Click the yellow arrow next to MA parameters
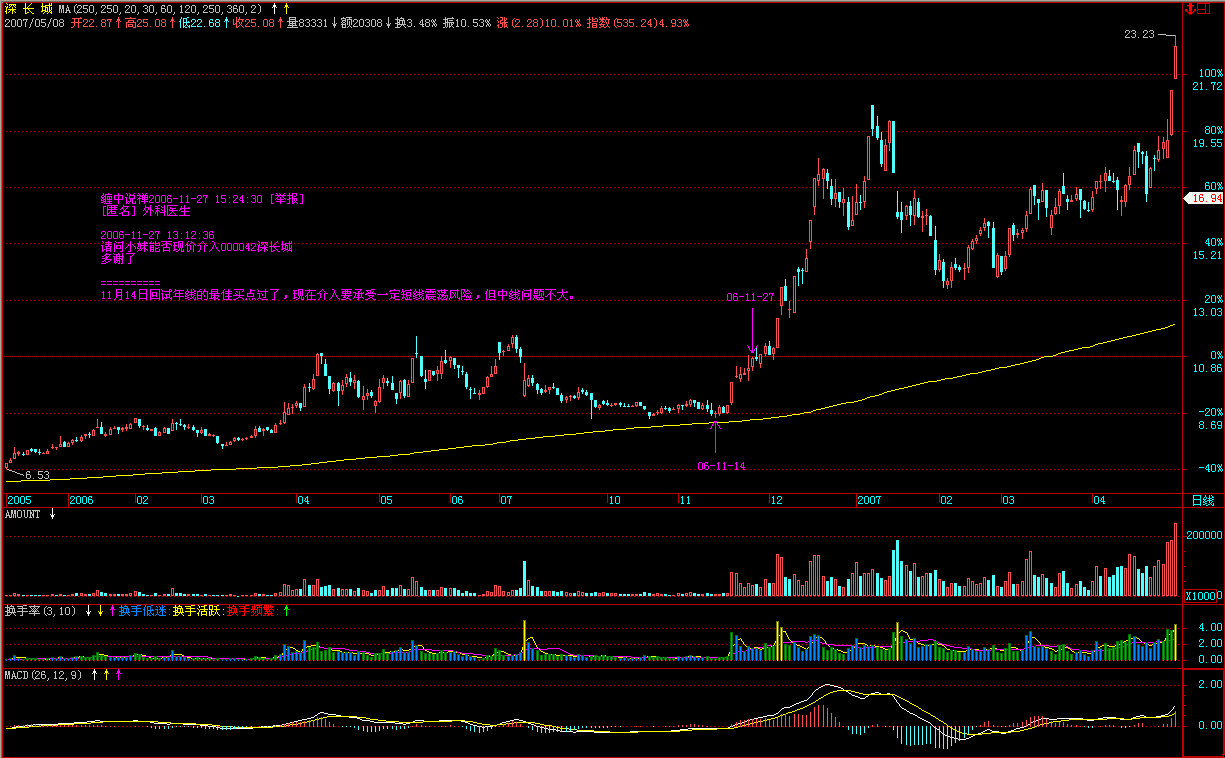Image resolution: width=1225 pixels, height=758 pixels. tap(286, 8)
